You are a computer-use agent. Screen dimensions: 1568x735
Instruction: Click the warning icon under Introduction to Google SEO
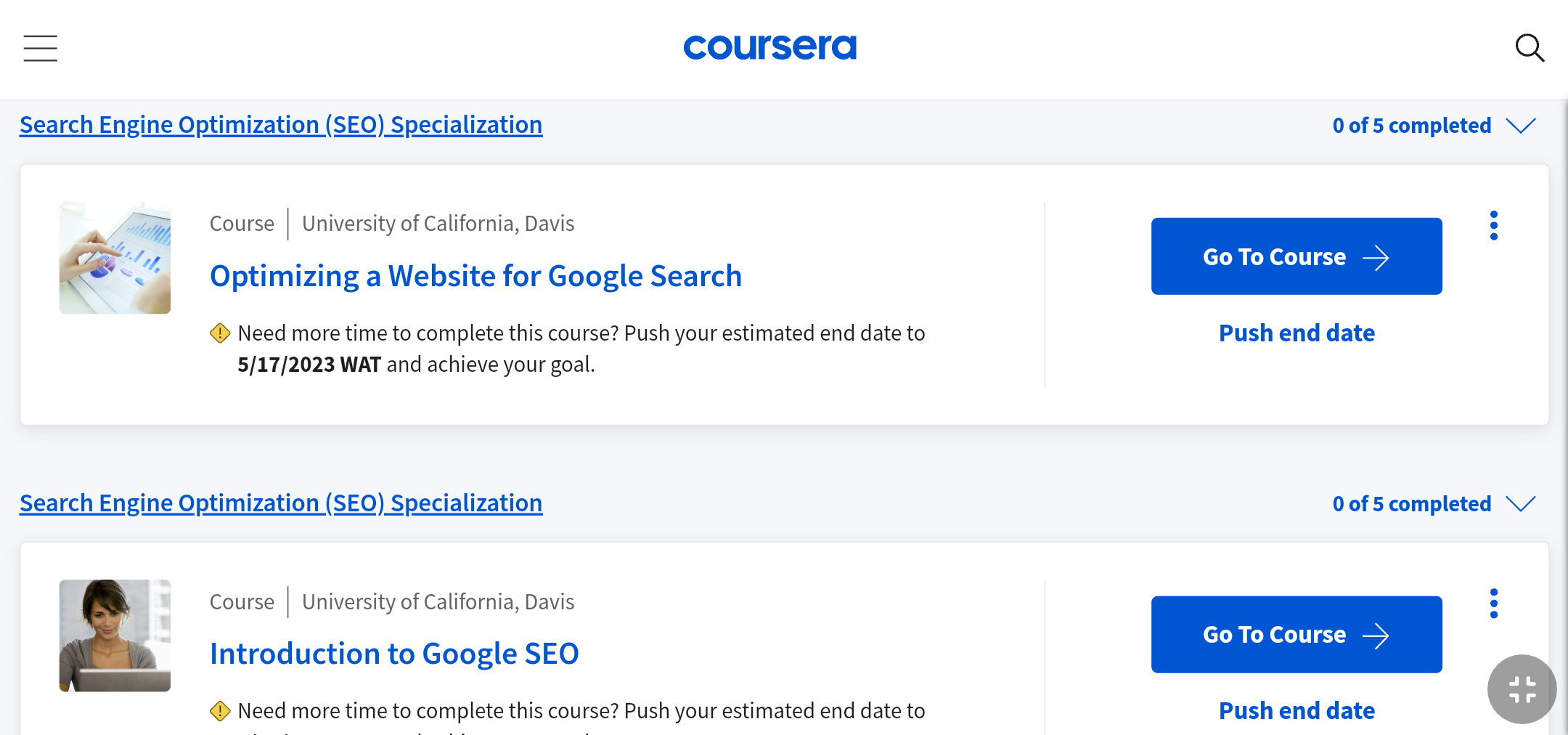pyautogui.click(x=220, y=710)
